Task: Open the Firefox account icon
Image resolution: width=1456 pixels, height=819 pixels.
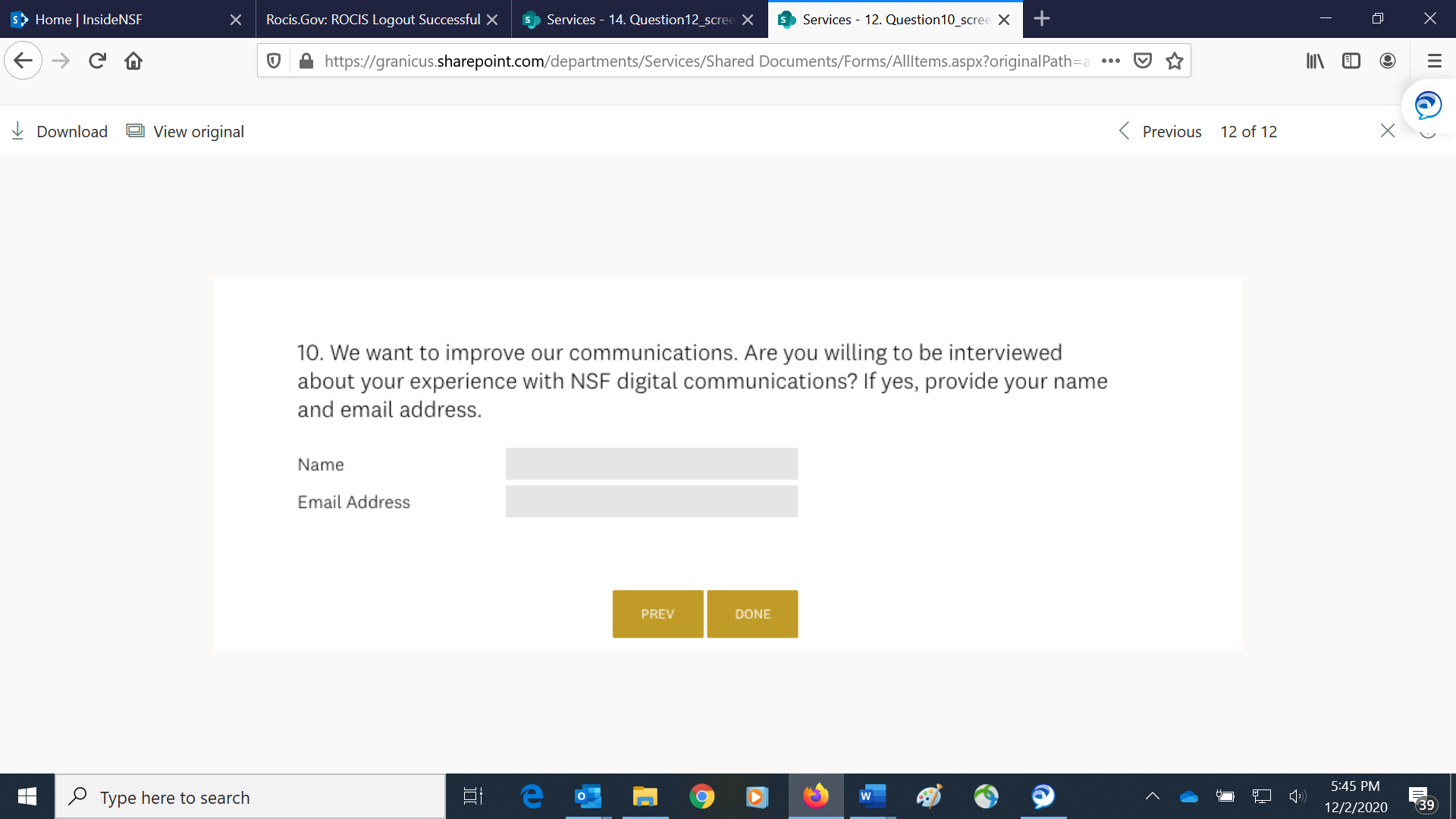Action: pyautogui.click(x=1387, y=61)
